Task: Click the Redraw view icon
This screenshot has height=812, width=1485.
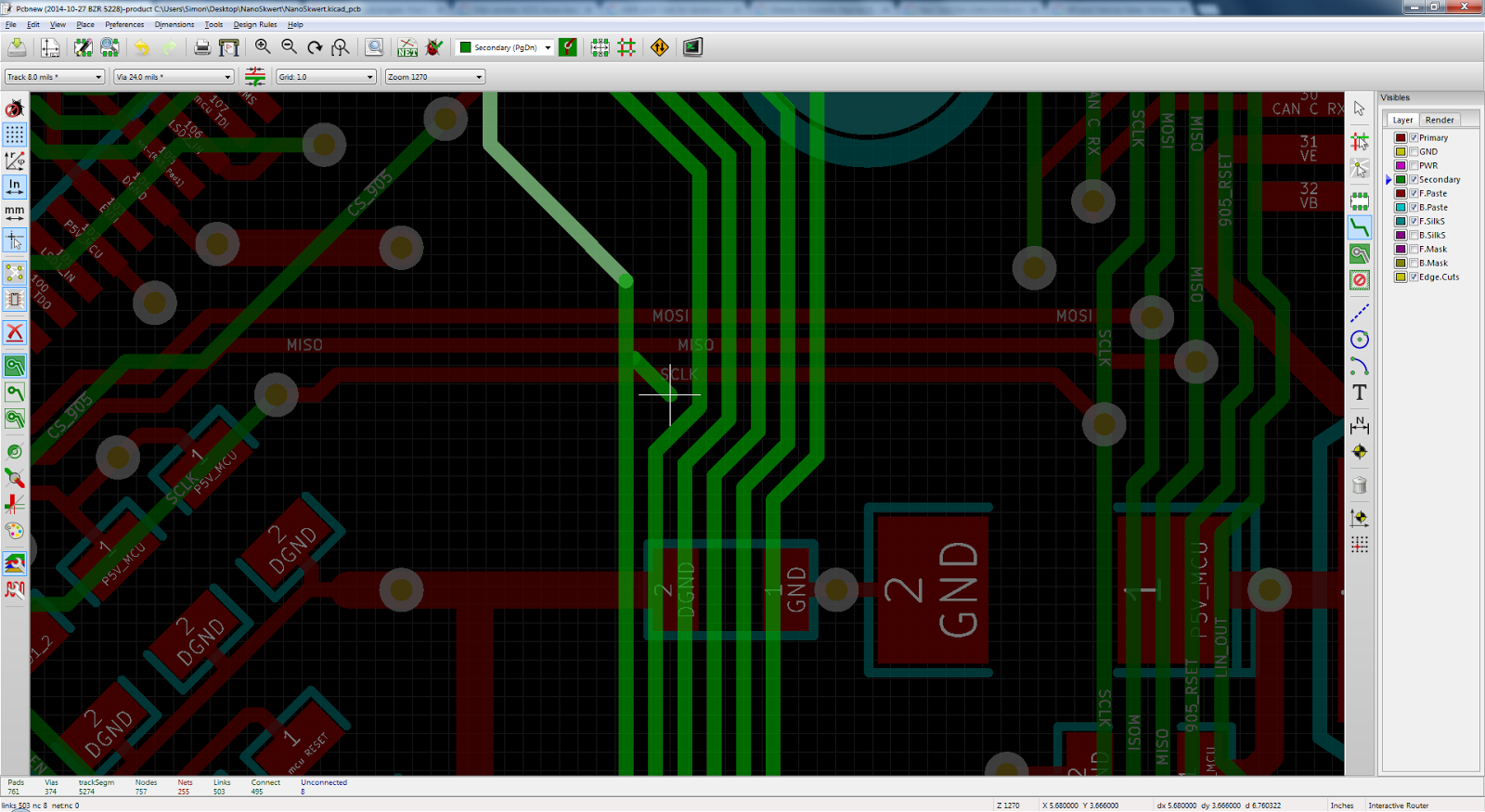Action: (x=315, y=47)
